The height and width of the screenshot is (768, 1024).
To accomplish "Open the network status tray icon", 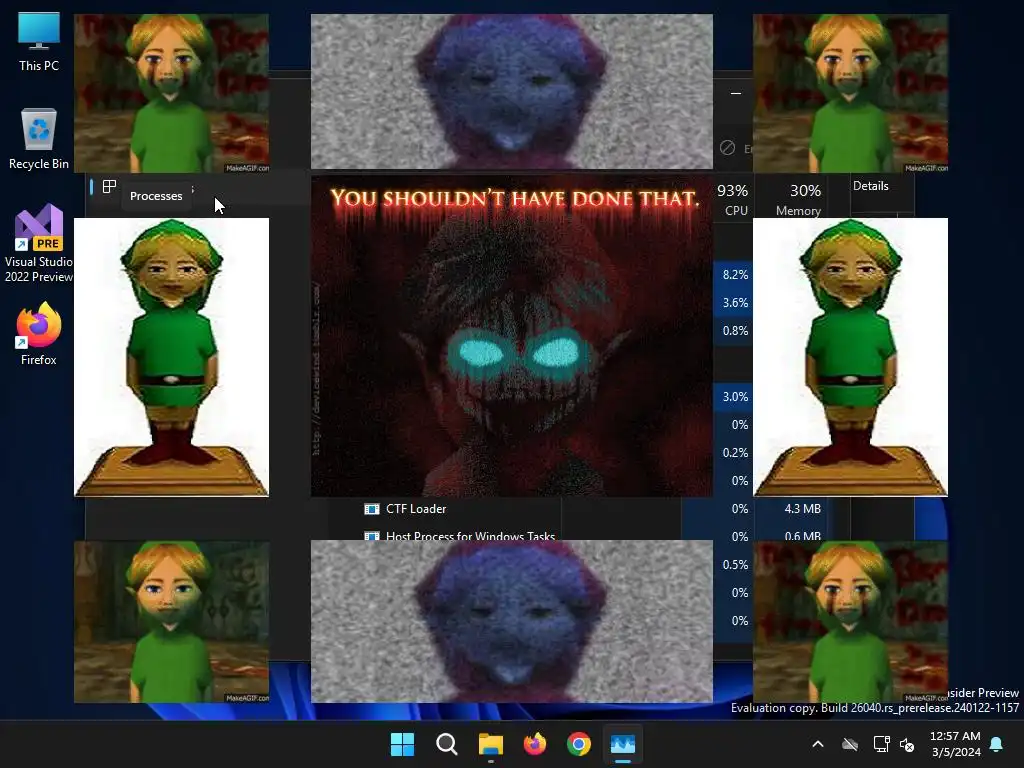I will coord(882,744).
